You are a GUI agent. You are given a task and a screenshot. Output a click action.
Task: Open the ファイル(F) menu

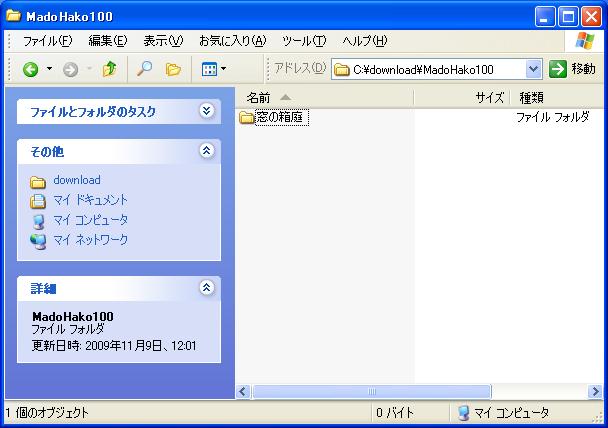tap(47, 41)
